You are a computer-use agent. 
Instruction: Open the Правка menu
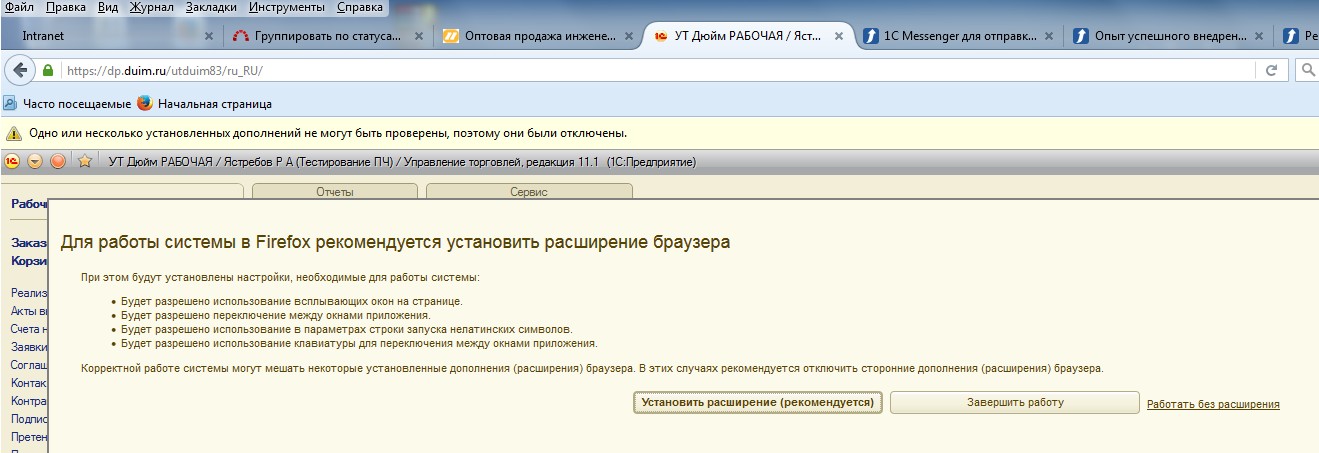67,8
